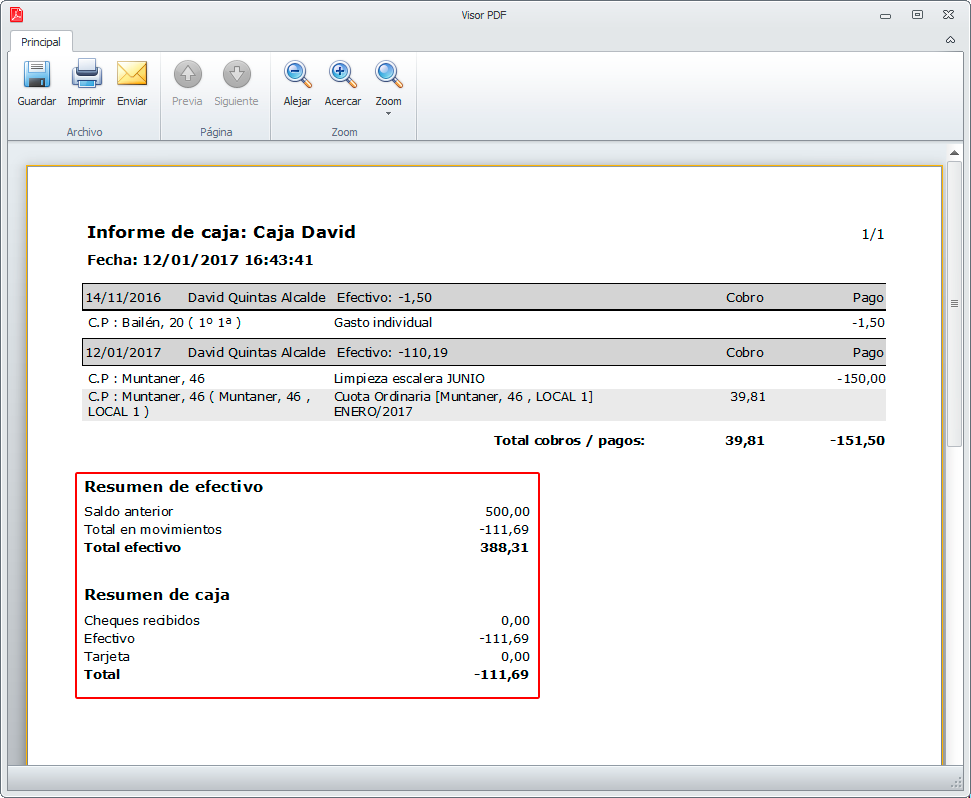Click the window resize grip corner
Viewport: 971px width, 798px height.
[x=954, y=781]
